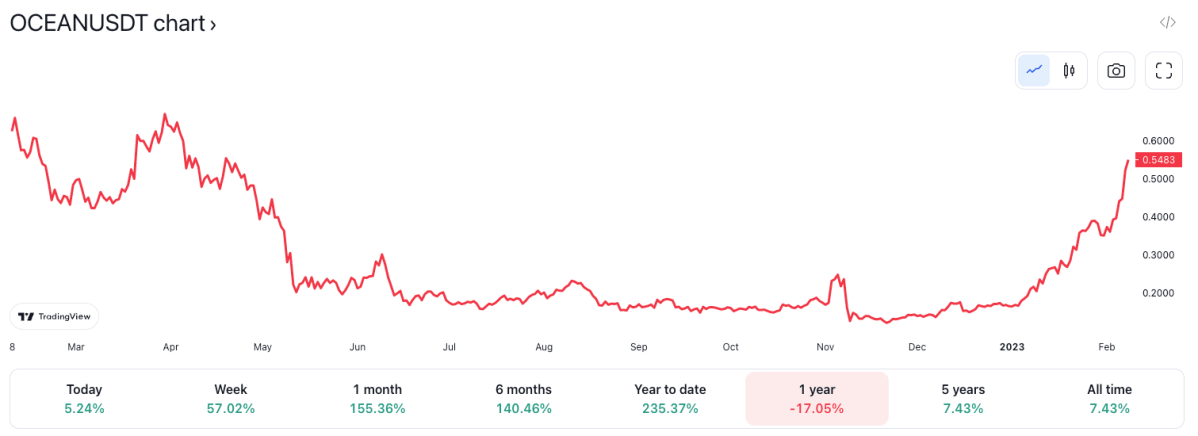
Task: Select the All time range
Action: [x=1109, y=399]
